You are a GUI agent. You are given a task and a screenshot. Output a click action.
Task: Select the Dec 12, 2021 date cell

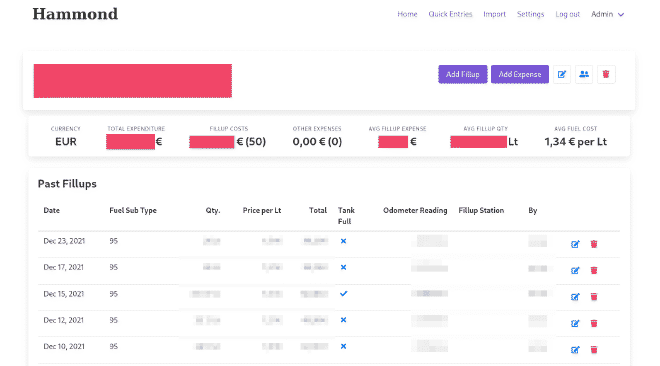point(64,320)
